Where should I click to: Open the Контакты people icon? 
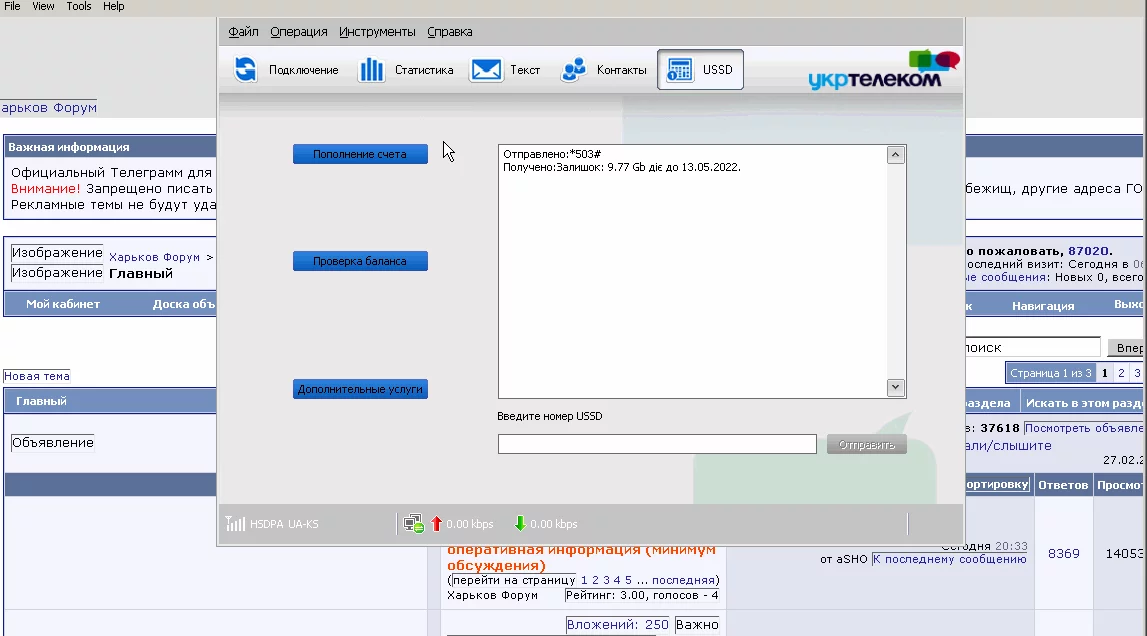pos(574,70)
